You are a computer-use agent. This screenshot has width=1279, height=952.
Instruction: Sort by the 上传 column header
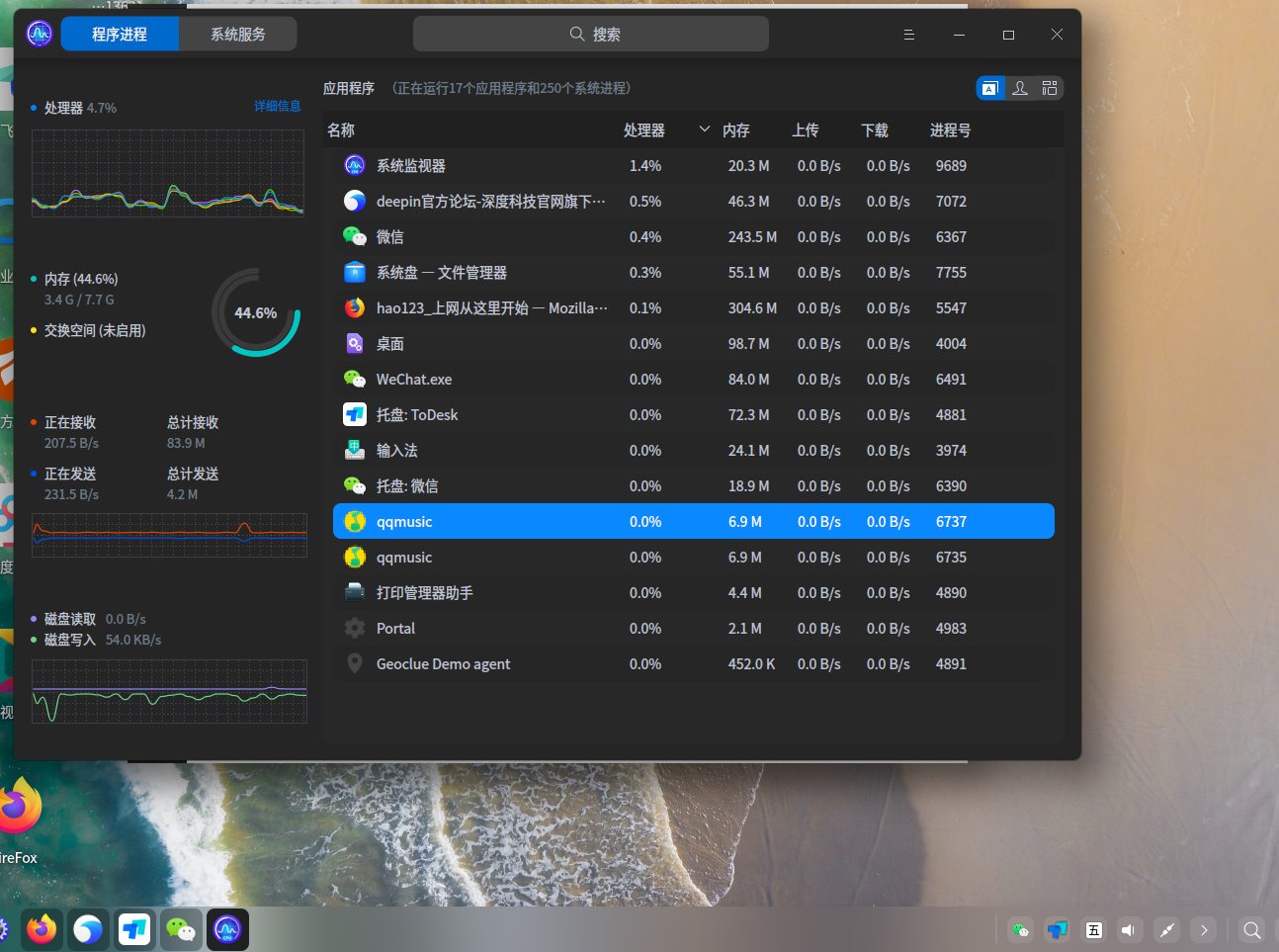(x=806, y=130)
